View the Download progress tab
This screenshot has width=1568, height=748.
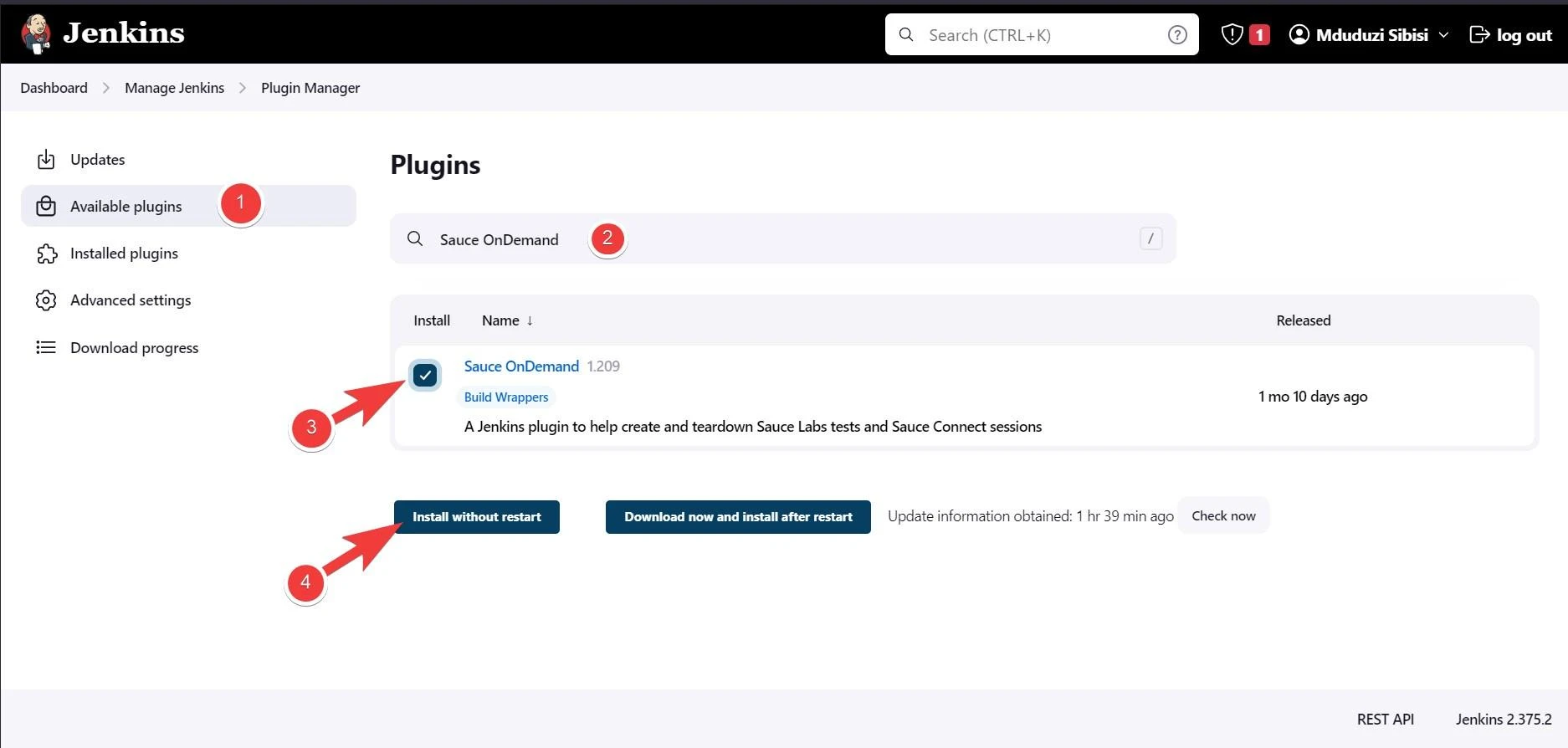click(188, 347)
